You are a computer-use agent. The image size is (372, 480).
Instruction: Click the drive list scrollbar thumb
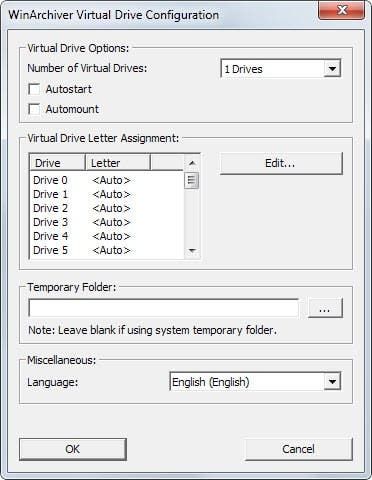(192, 180)
